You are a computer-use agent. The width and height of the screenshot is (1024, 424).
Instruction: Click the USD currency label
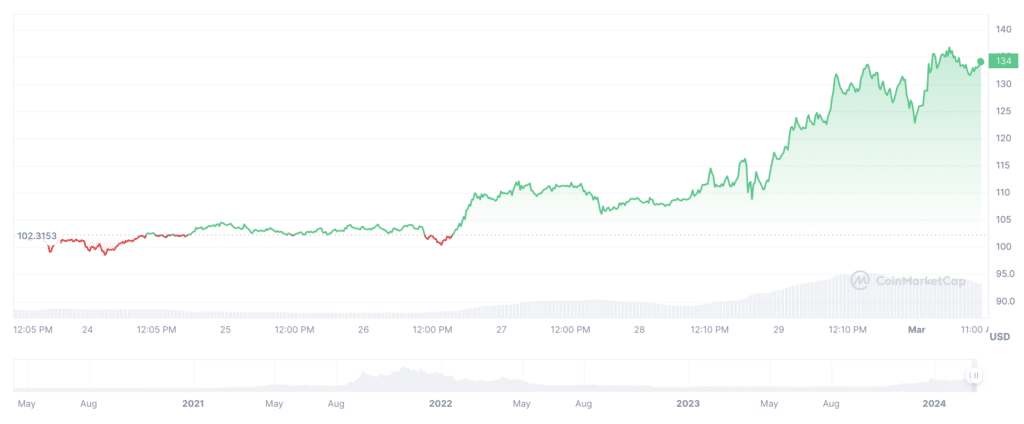tap(999, 337)
